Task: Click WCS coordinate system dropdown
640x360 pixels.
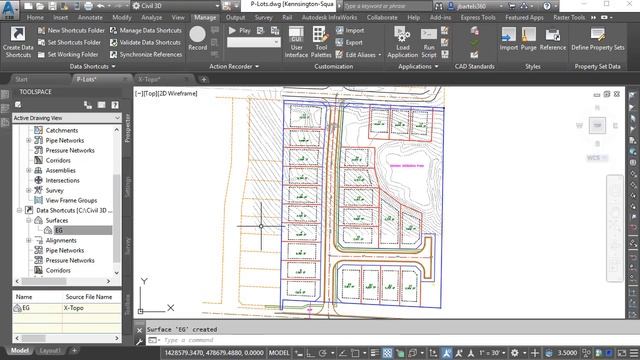Action: [x=597, y=158]
